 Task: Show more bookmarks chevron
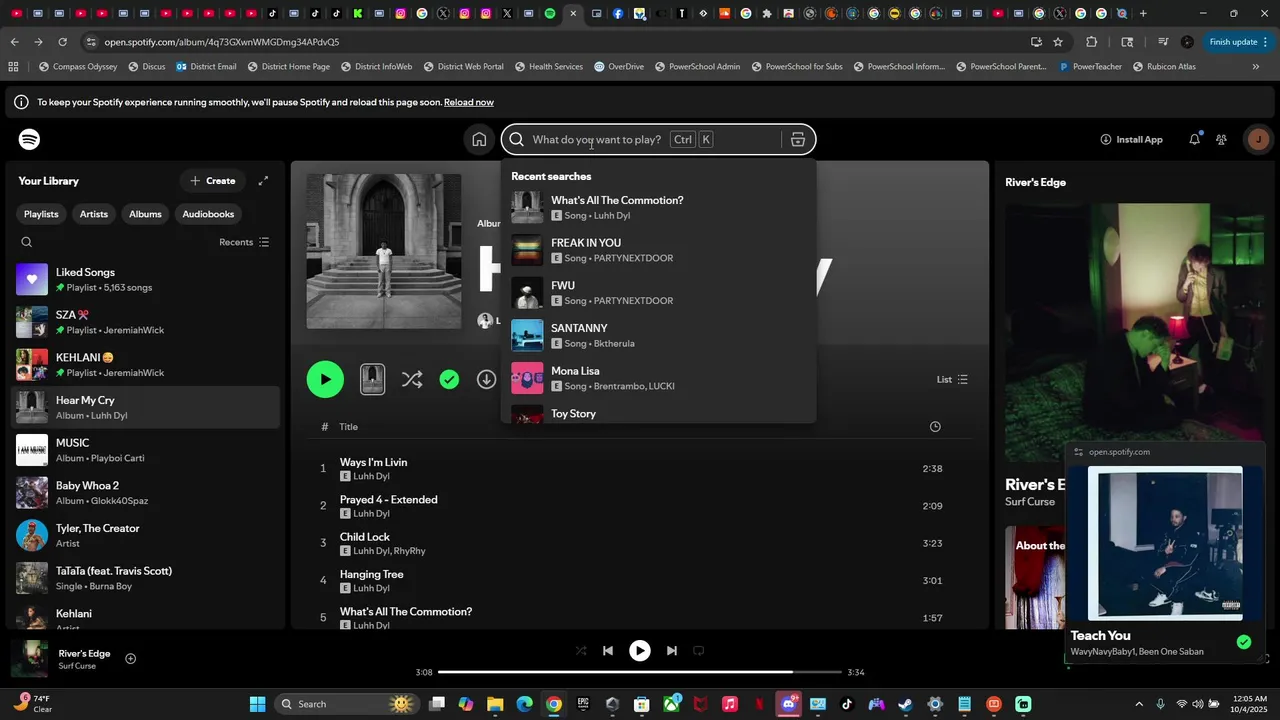coord(1256,67)
